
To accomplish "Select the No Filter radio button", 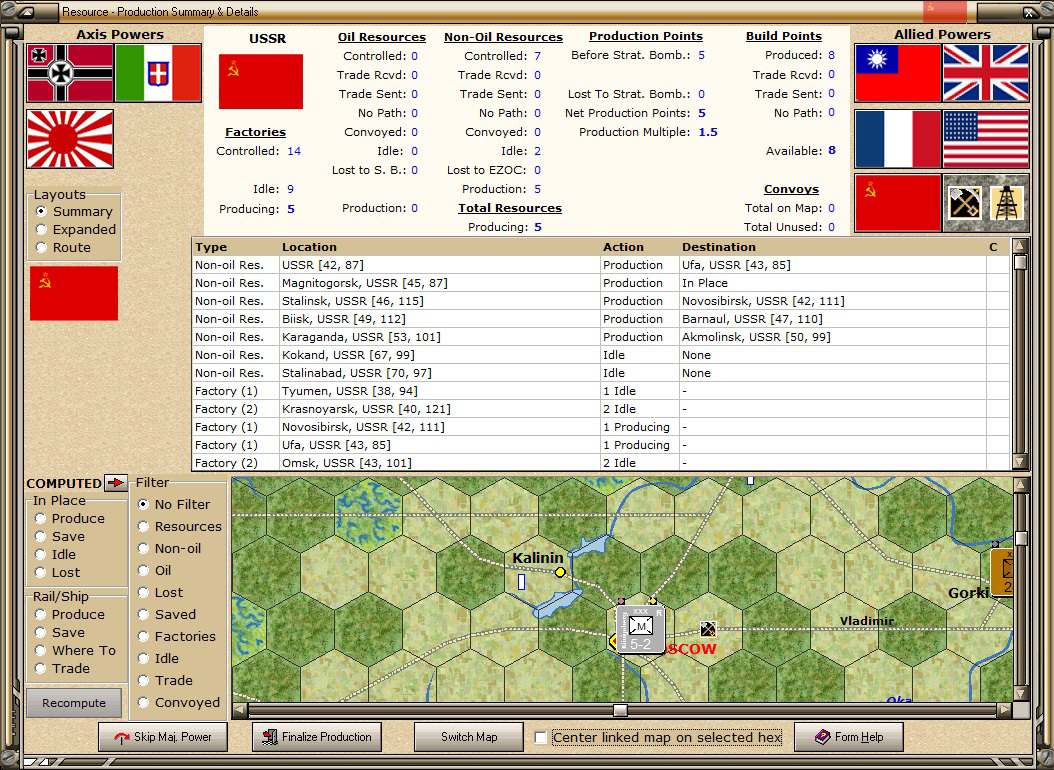I will (x=143, y=504).
